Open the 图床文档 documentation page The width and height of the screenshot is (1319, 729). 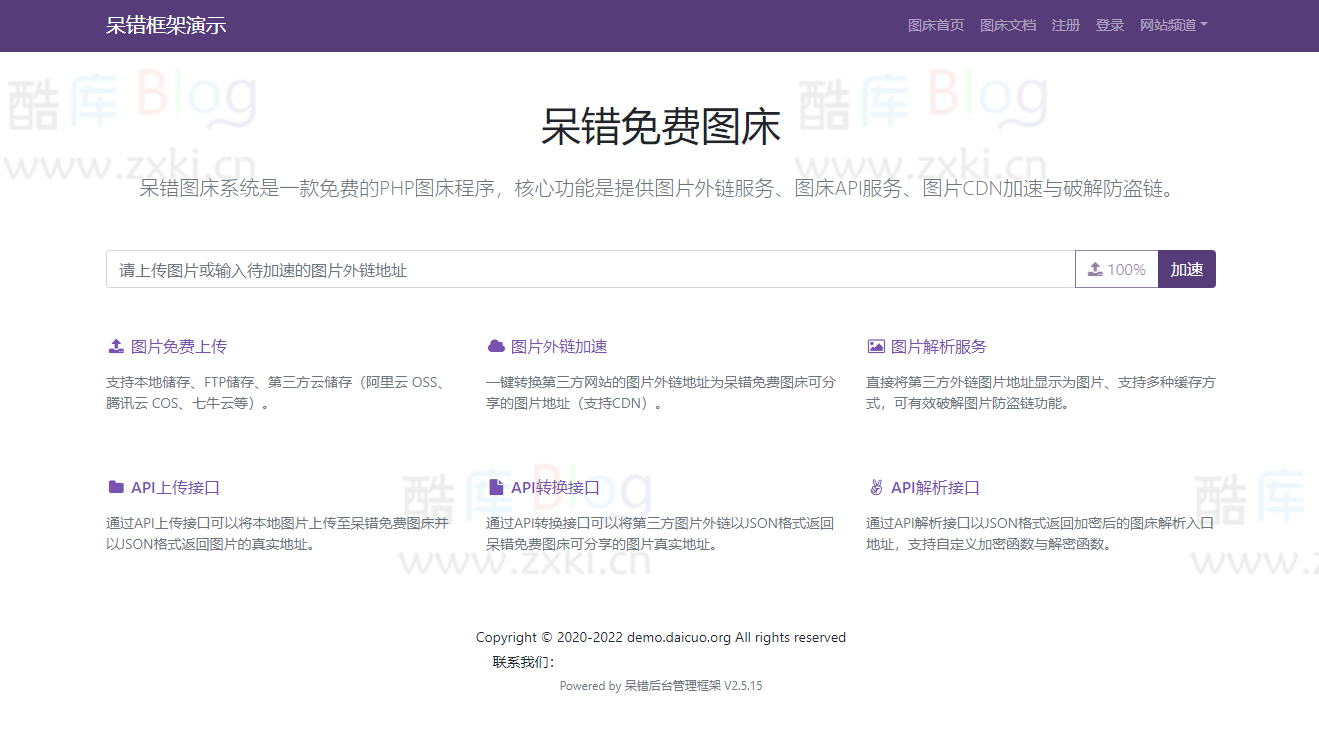pos(1007,25)
